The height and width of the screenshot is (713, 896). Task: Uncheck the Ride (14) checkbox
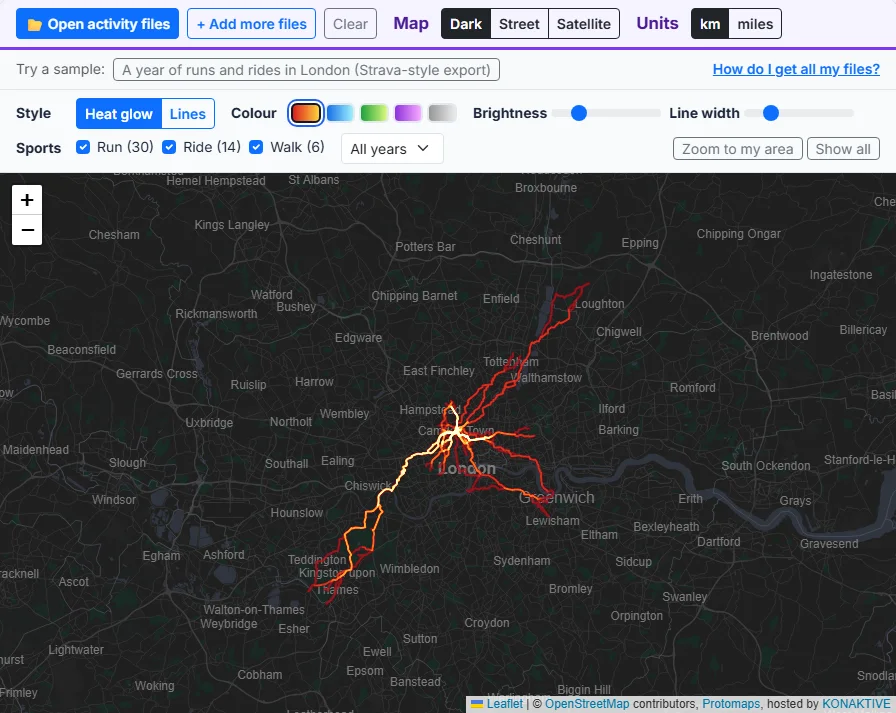click(x=169, y=147)
